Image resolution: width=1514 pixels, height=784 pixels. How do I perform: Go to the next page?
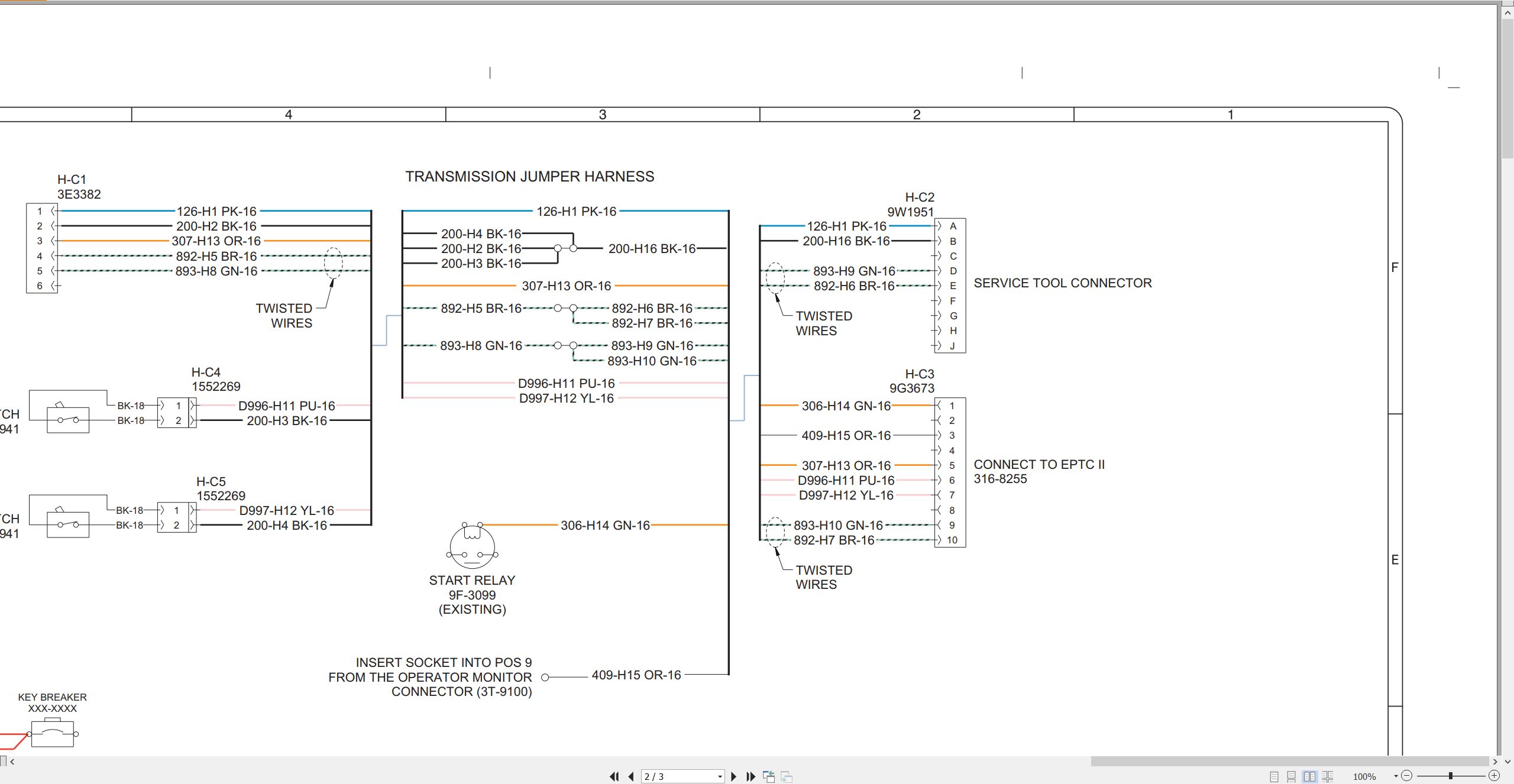(734, 776)
